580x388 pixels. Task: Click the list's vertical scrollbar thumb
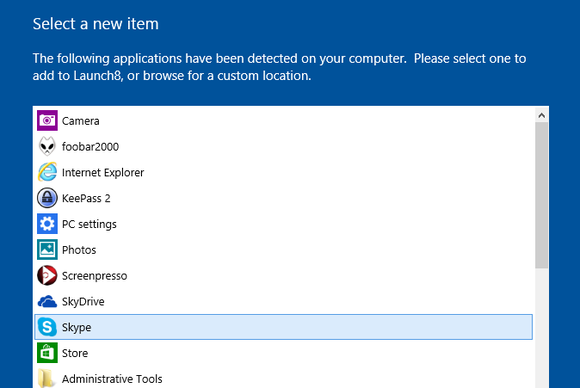pyautogui.click(x=542, y=195)
